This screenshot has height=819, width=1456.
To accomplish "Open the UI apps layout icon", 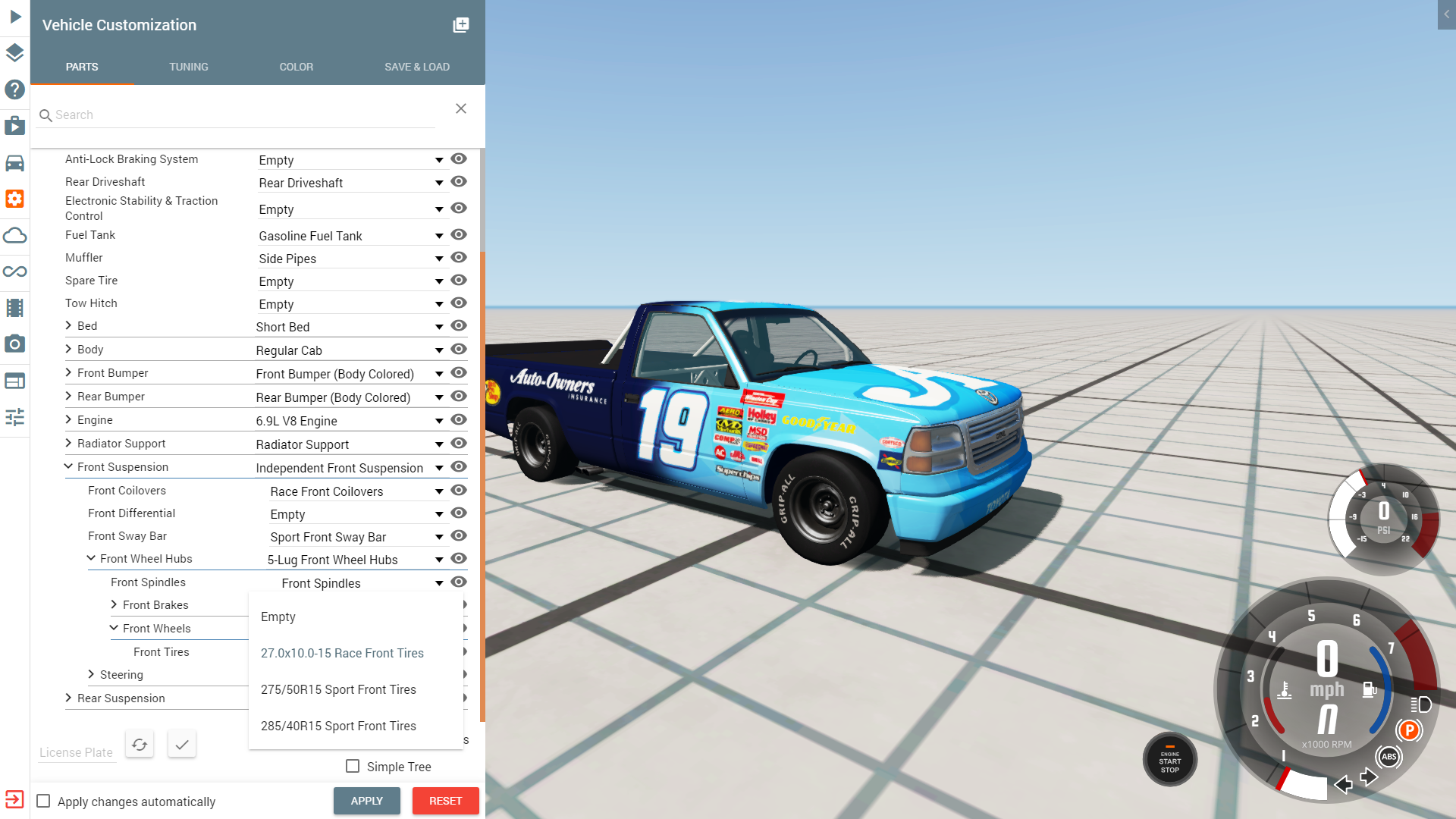I will (x=14, y=381).
